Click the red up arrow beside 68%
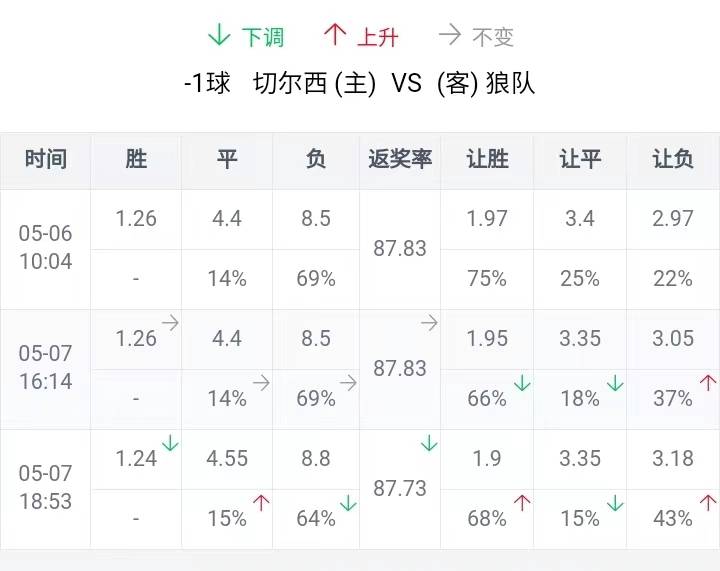 522,503
